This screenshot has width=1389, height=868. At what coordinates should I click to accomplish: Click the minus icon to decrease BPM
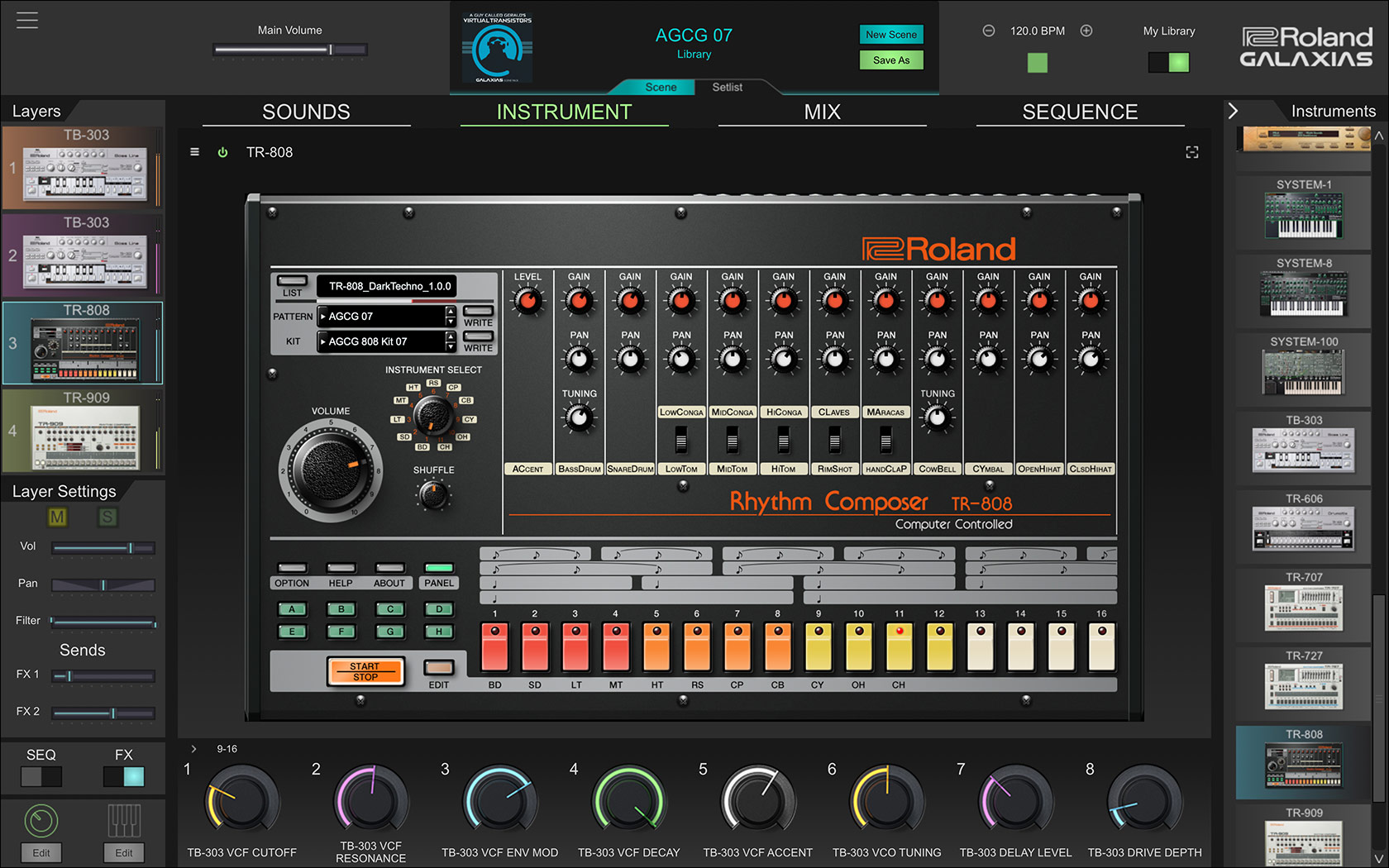pos(989,30)
